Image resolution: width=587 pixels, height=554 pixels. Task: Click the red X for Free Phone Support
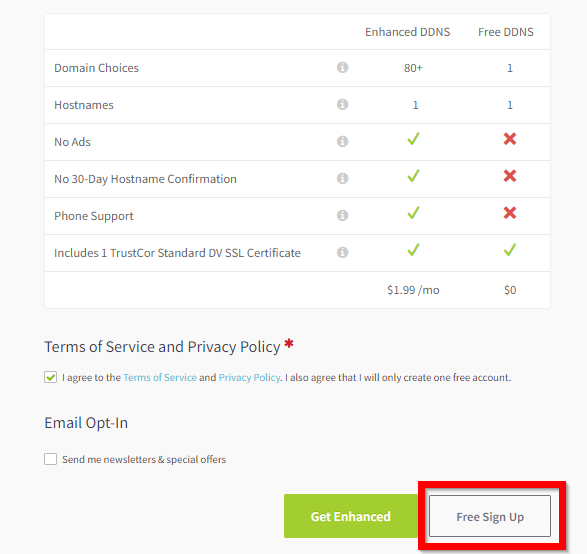tap(510, 213)
